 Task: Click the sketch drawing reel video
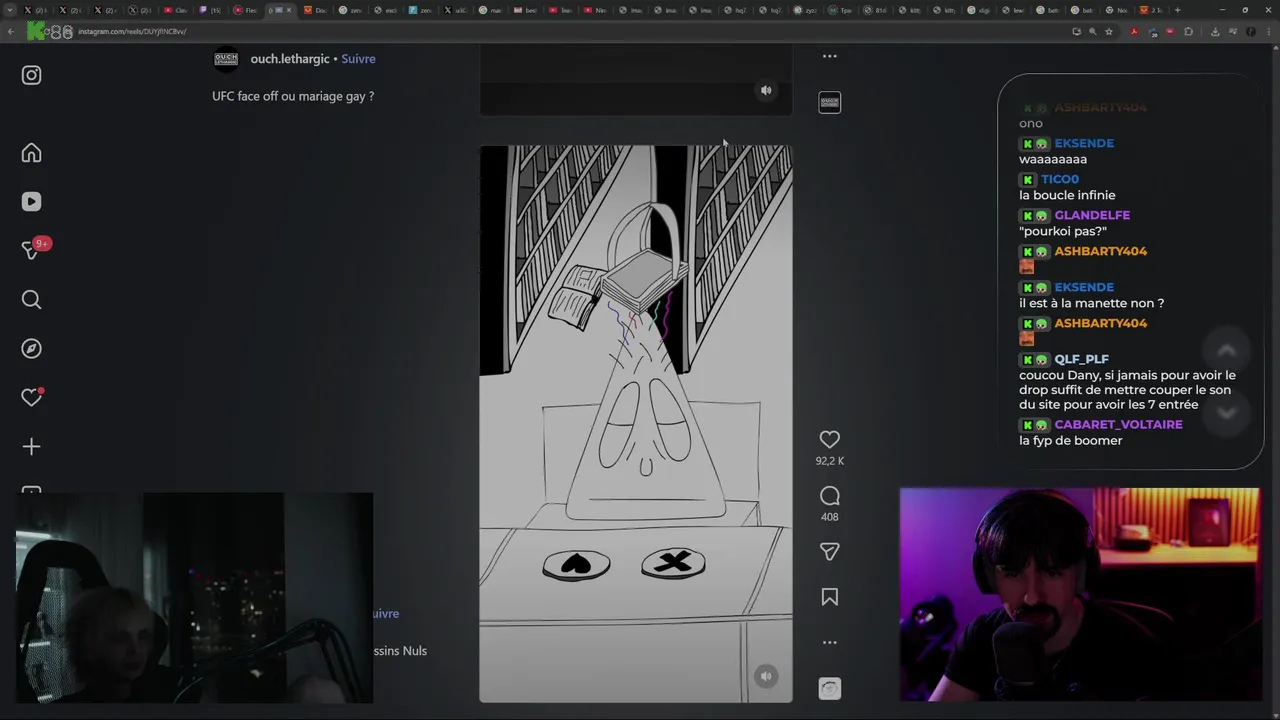pos(636,424)
